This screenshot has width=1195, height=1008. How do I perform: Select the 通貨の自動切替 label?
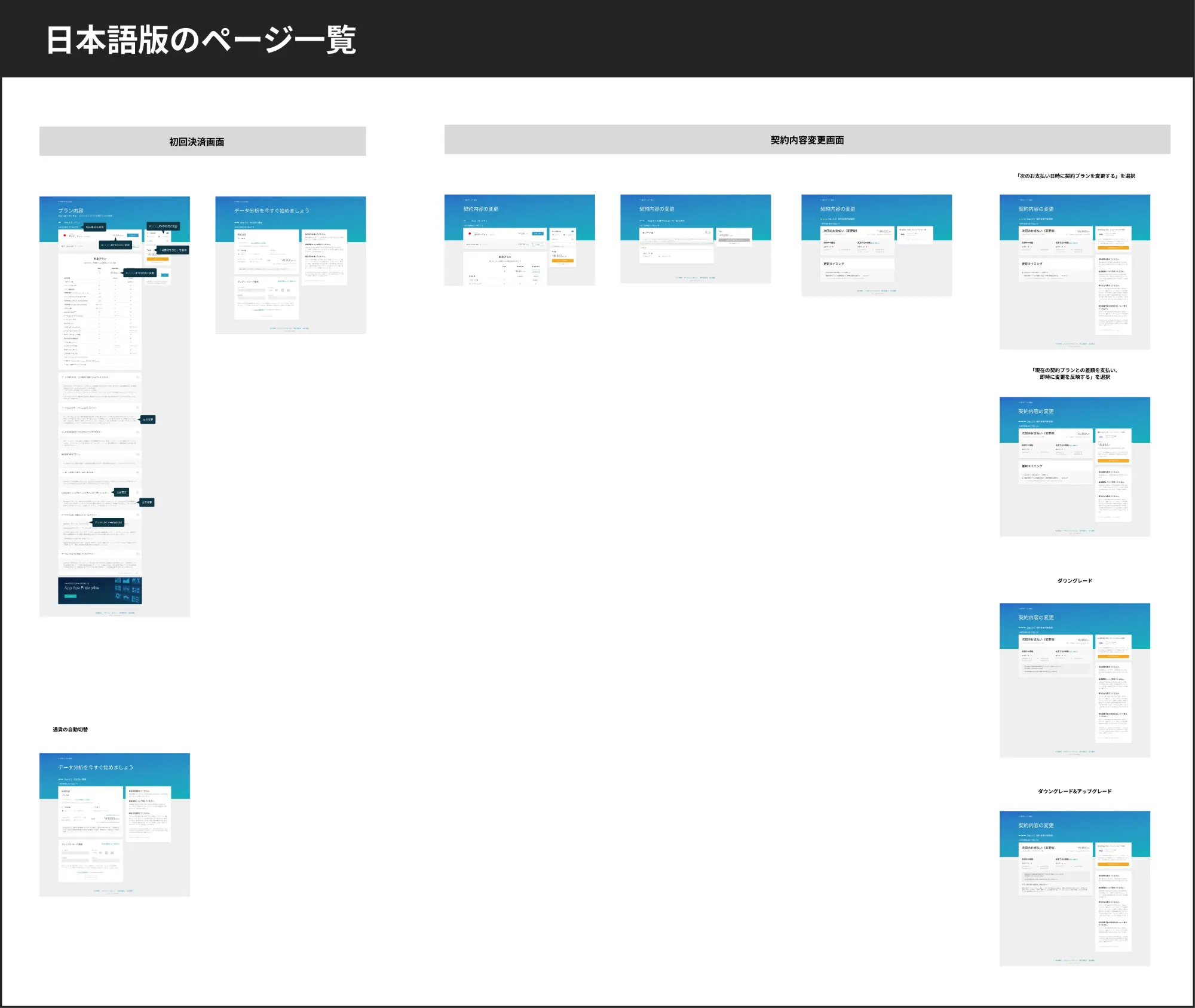coord(70,730)
